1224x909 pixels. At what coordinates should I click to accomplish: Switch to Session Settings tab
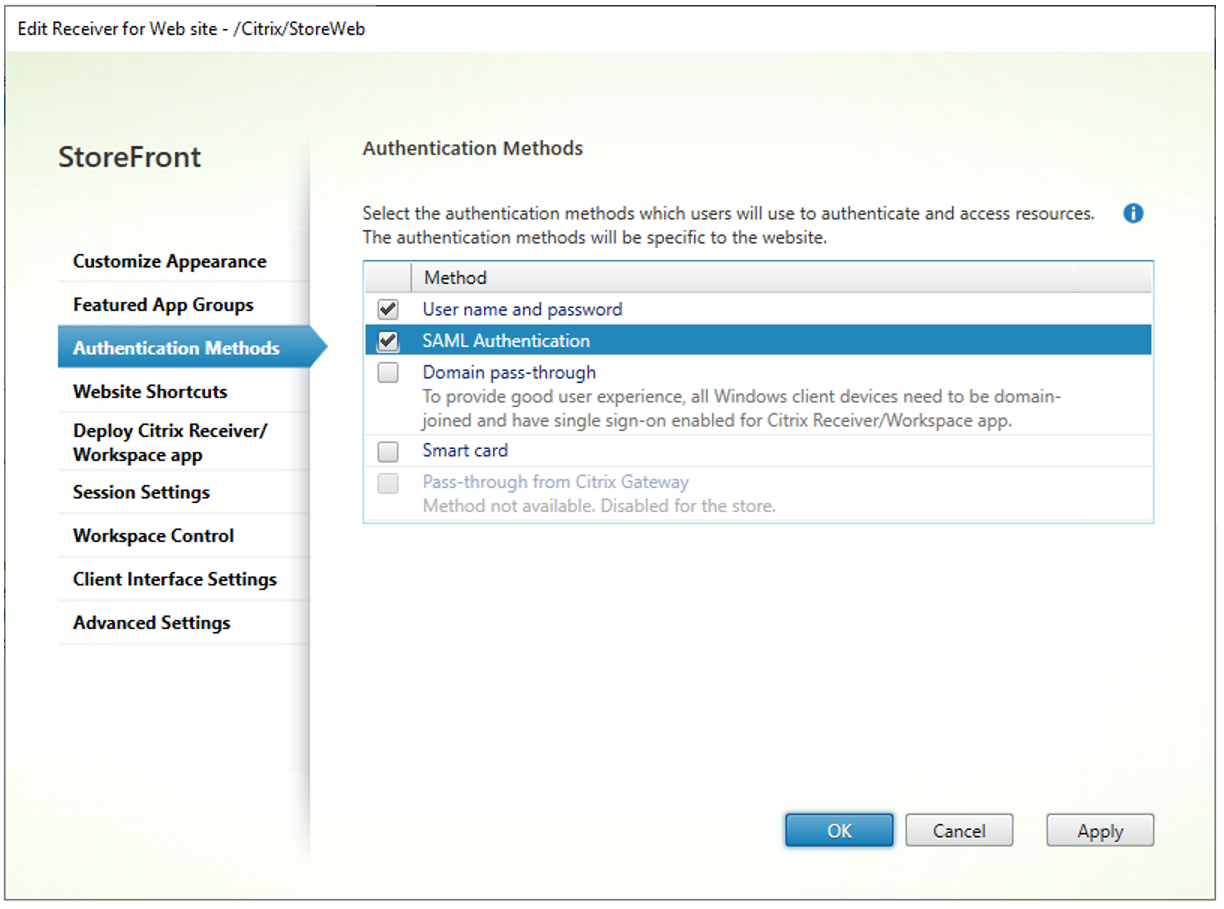[x=141, y=492]
